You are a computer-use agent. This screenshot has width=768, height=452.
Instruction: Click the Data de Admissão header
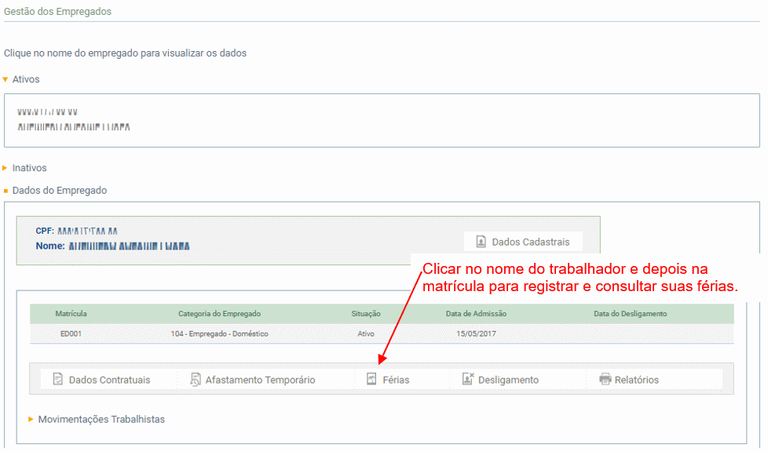pos(476,313)
